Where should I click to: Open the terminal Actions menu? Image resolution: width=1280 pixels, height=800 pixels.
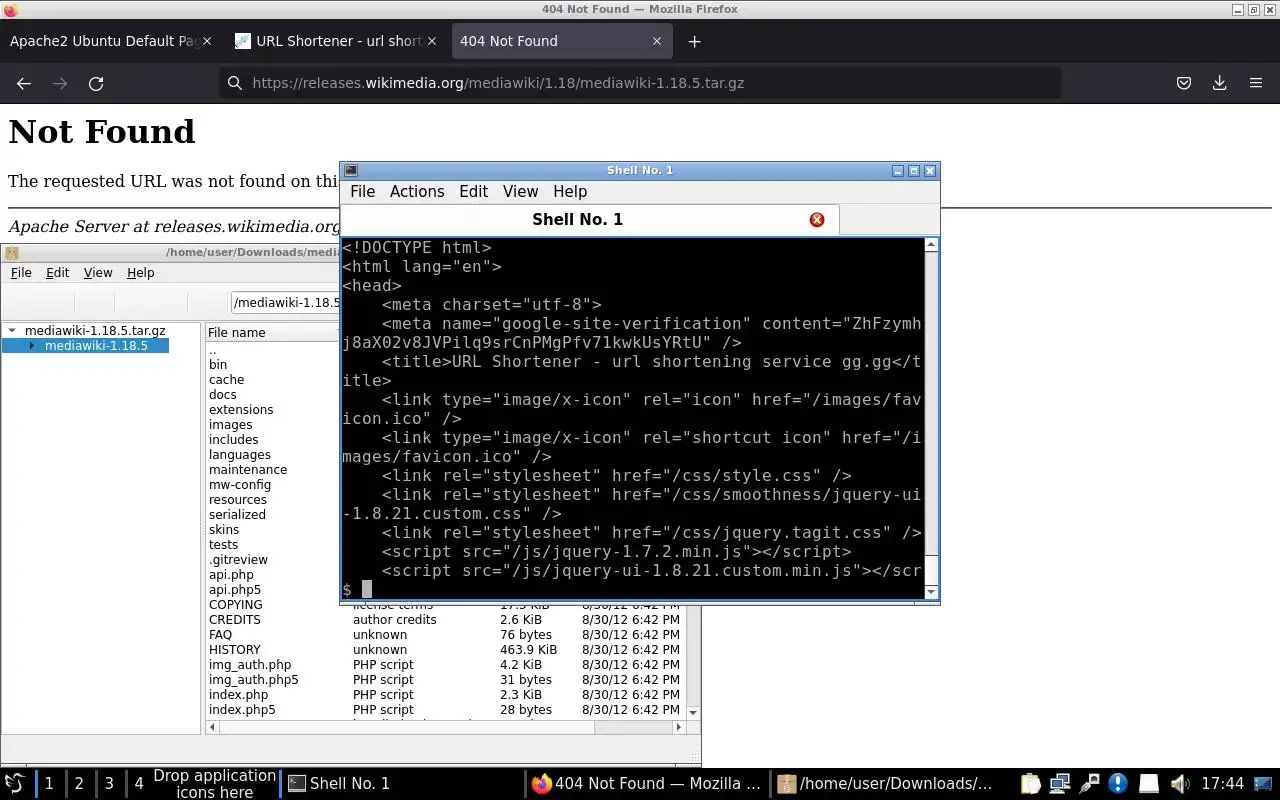click(417, 191)
